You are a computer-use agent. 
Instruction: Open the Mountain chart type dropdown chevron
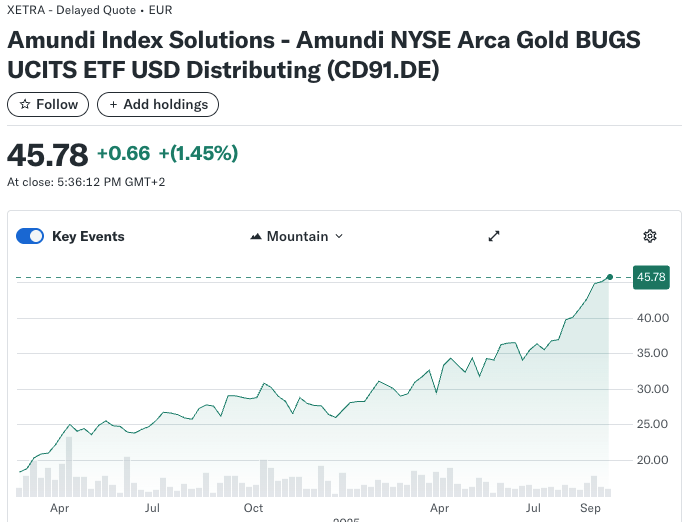[x=339, y=237]
